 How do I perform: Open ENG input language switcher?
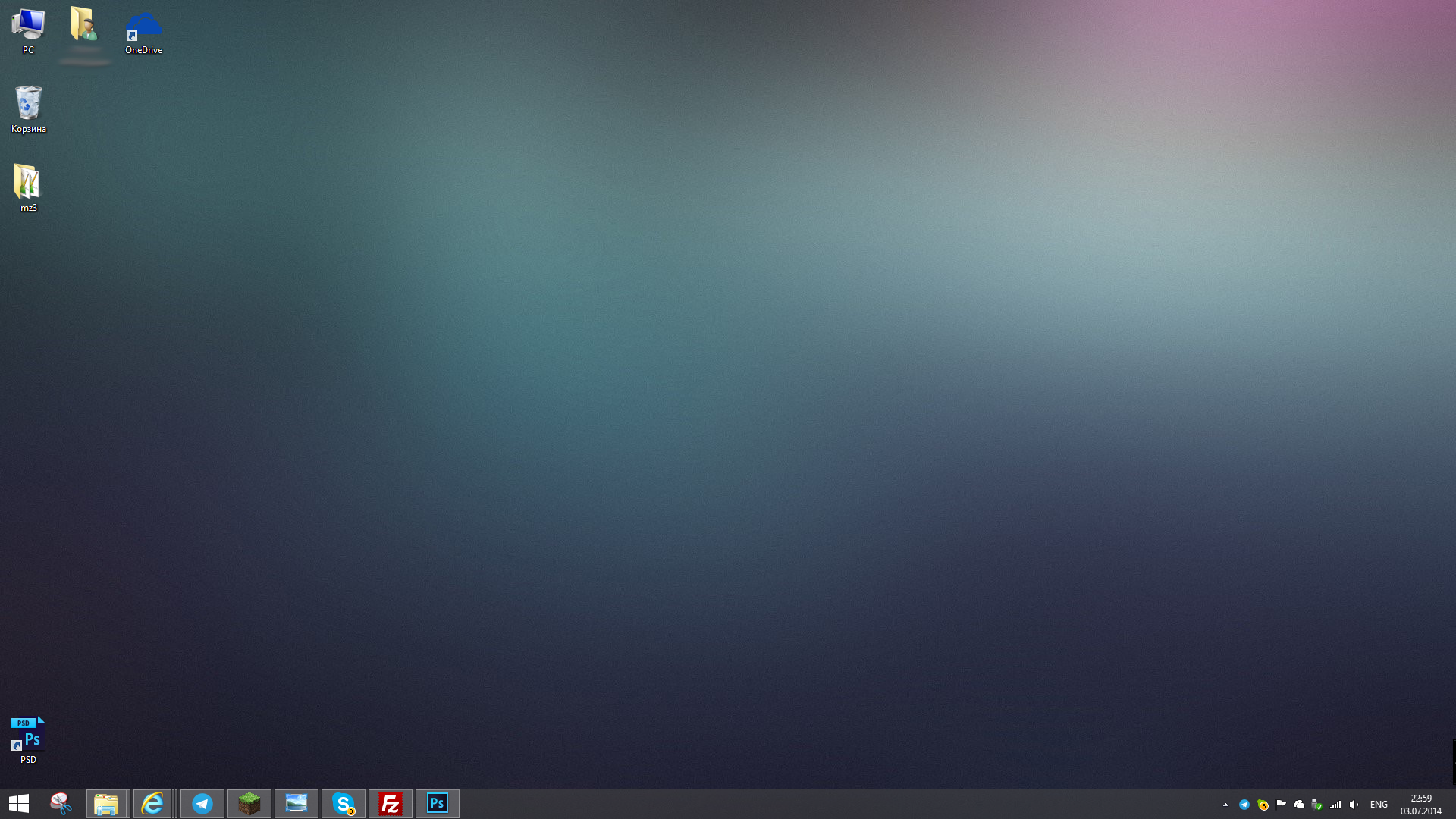point(1379,805)
